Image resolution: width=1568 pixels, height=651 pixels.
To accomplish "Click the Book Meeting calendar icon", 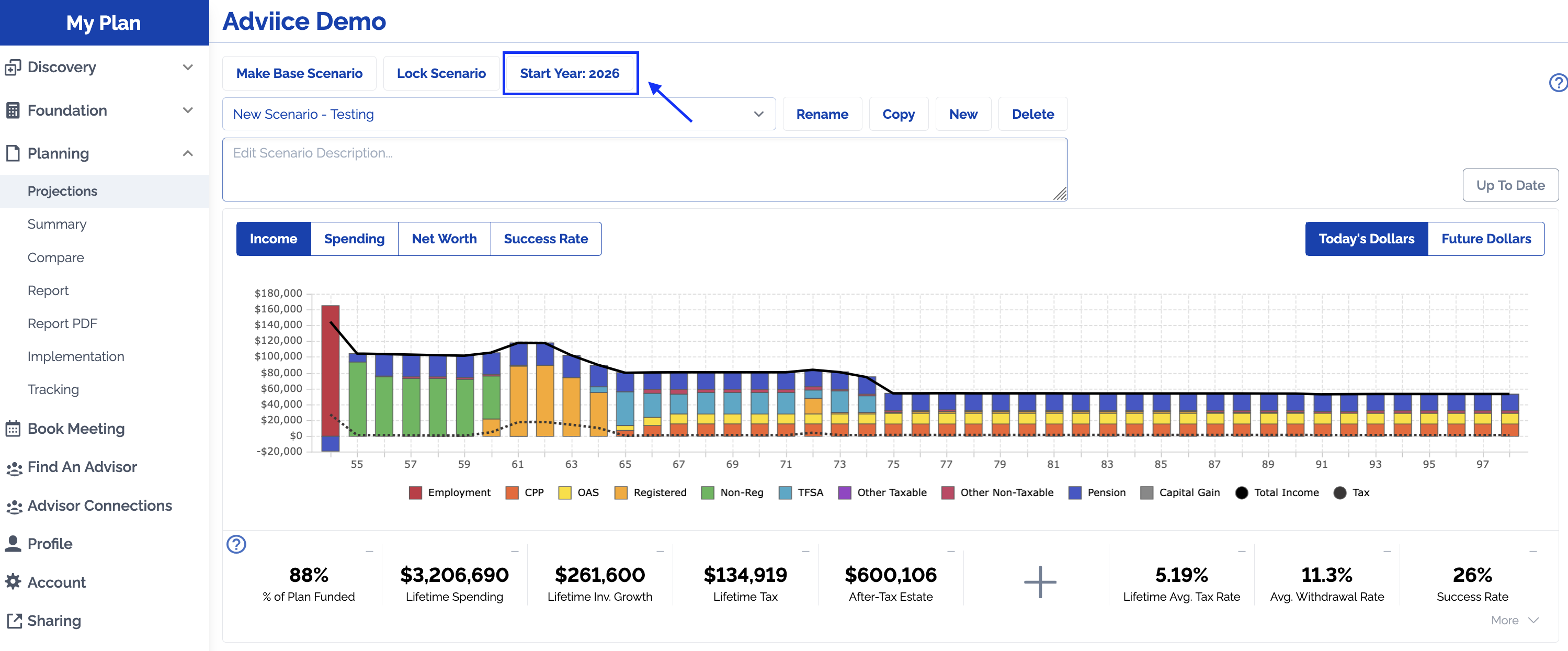I will coord(13,429).
